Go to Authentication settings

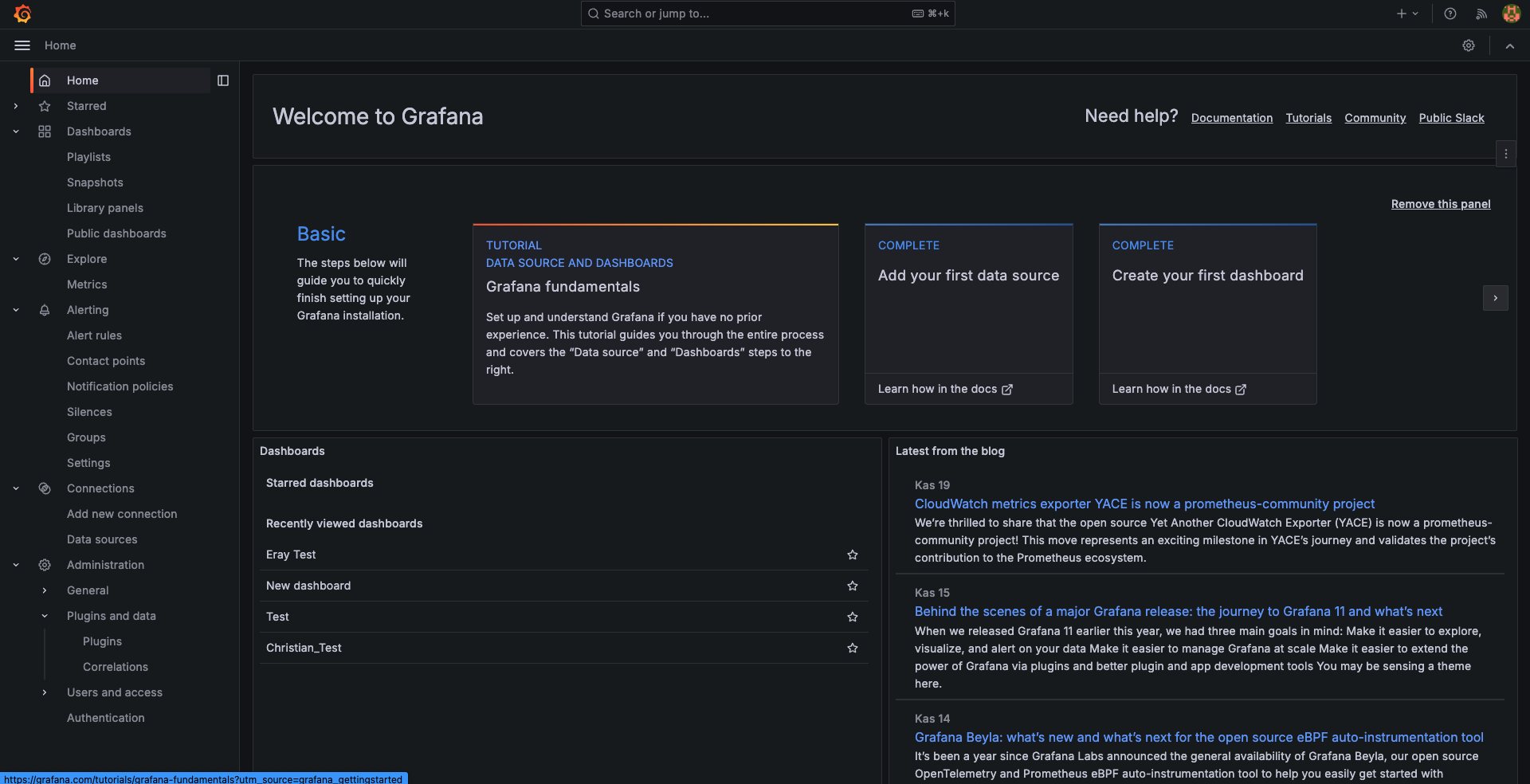pos(106,718)
